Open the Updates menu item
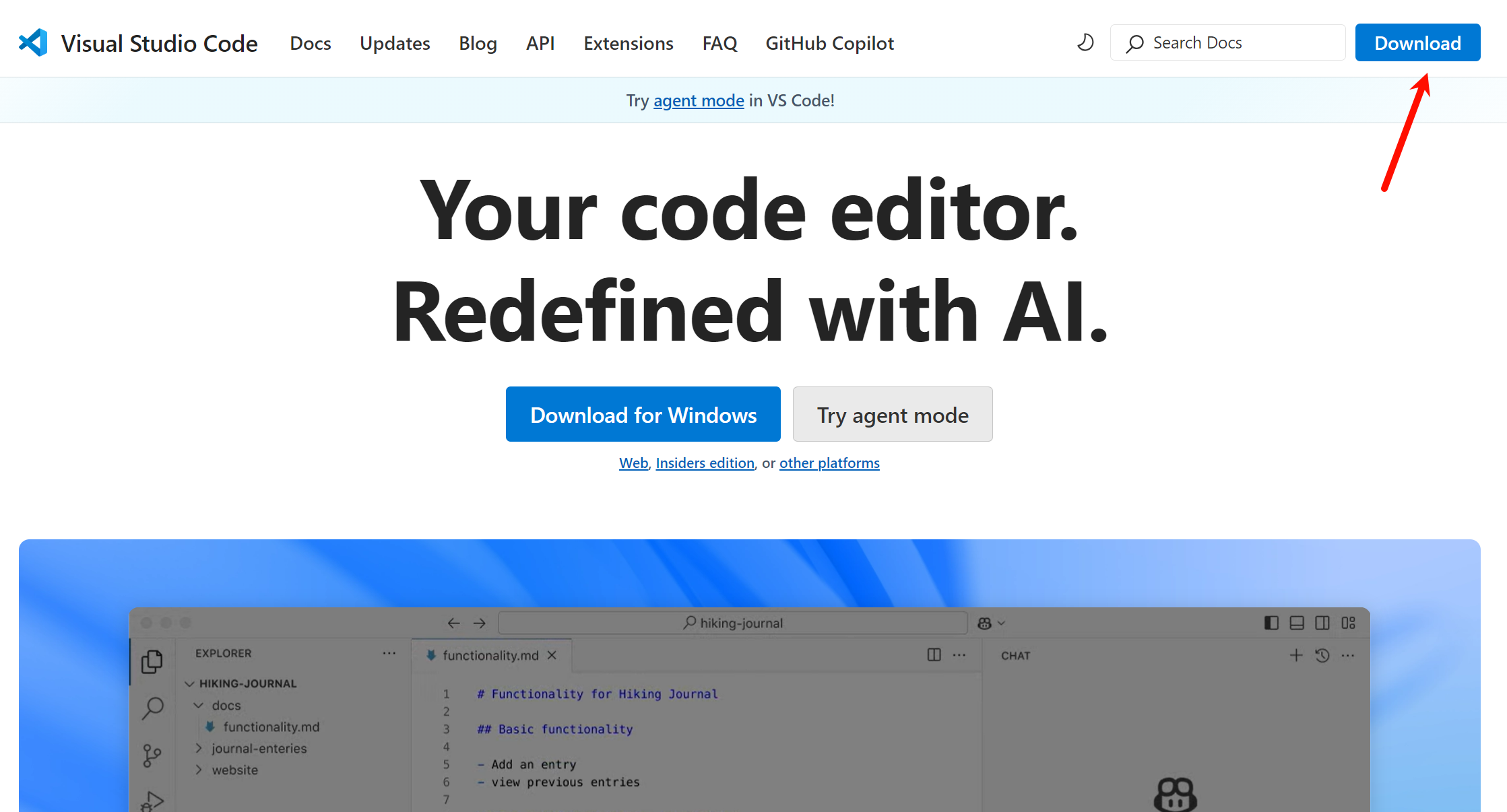Viewport: 1507px width, 812px height. click(x=395, y=43)
